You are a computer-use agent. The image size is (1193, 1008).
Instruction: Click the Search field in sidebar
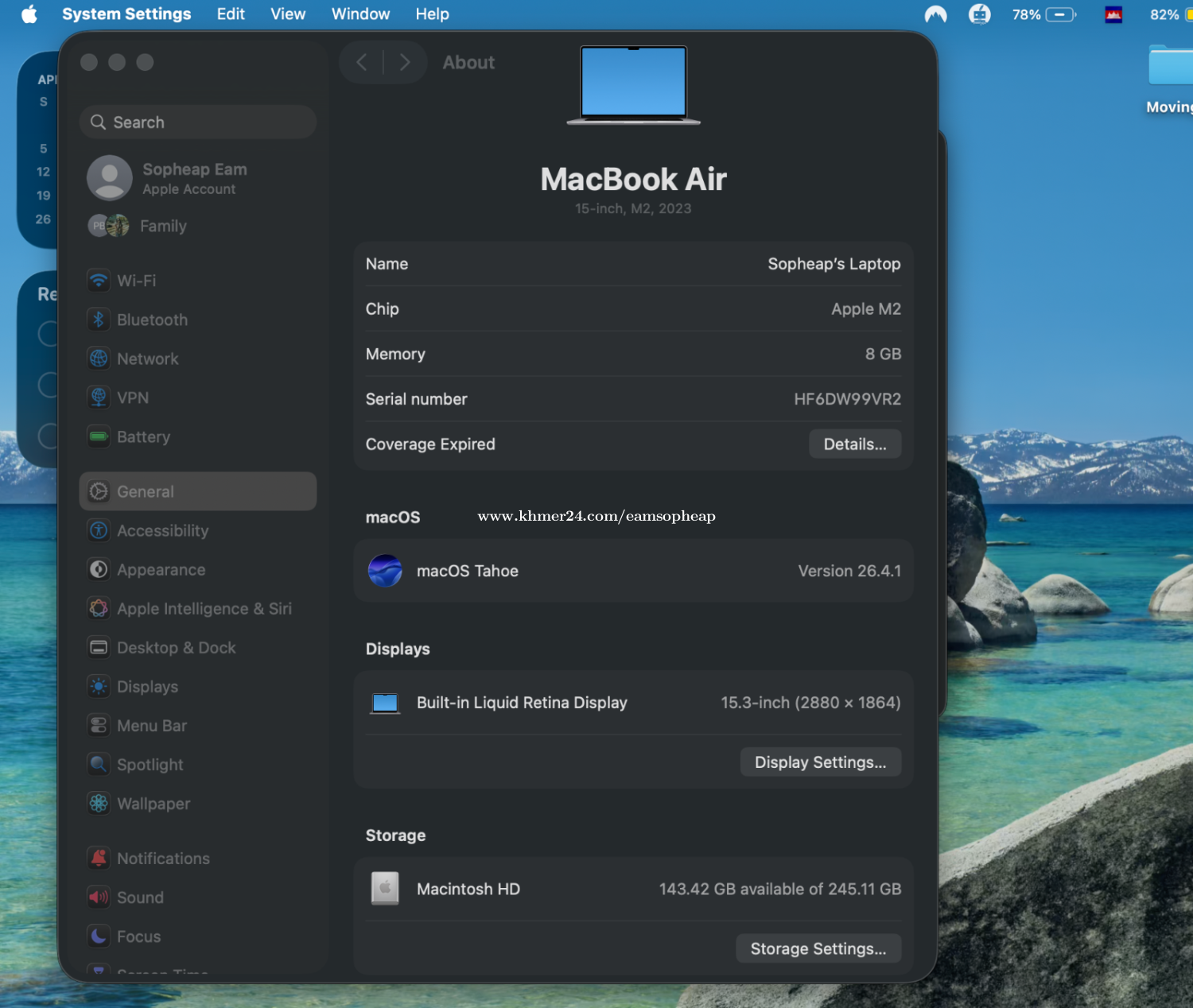198,122
